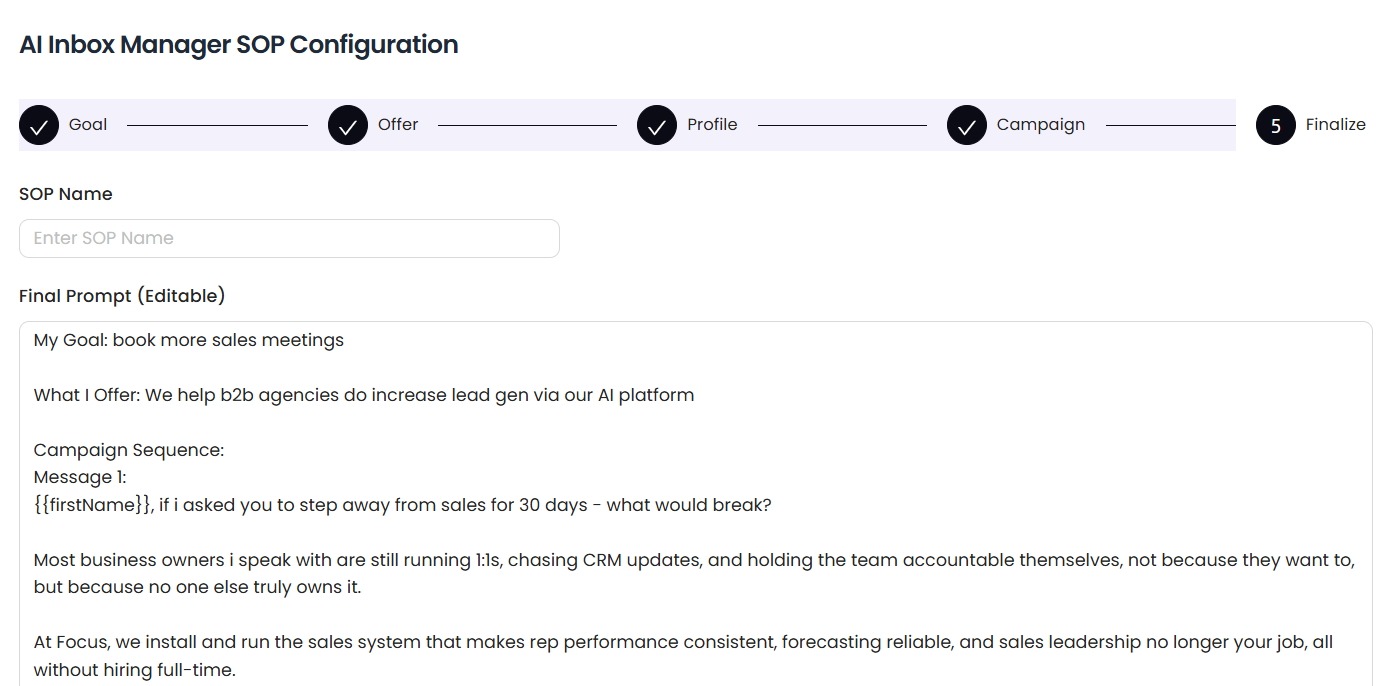This screenshot has width=1392, height=686.
Task: Select the Profile step label
Action: pyautogui.click(x=711, y=124)
